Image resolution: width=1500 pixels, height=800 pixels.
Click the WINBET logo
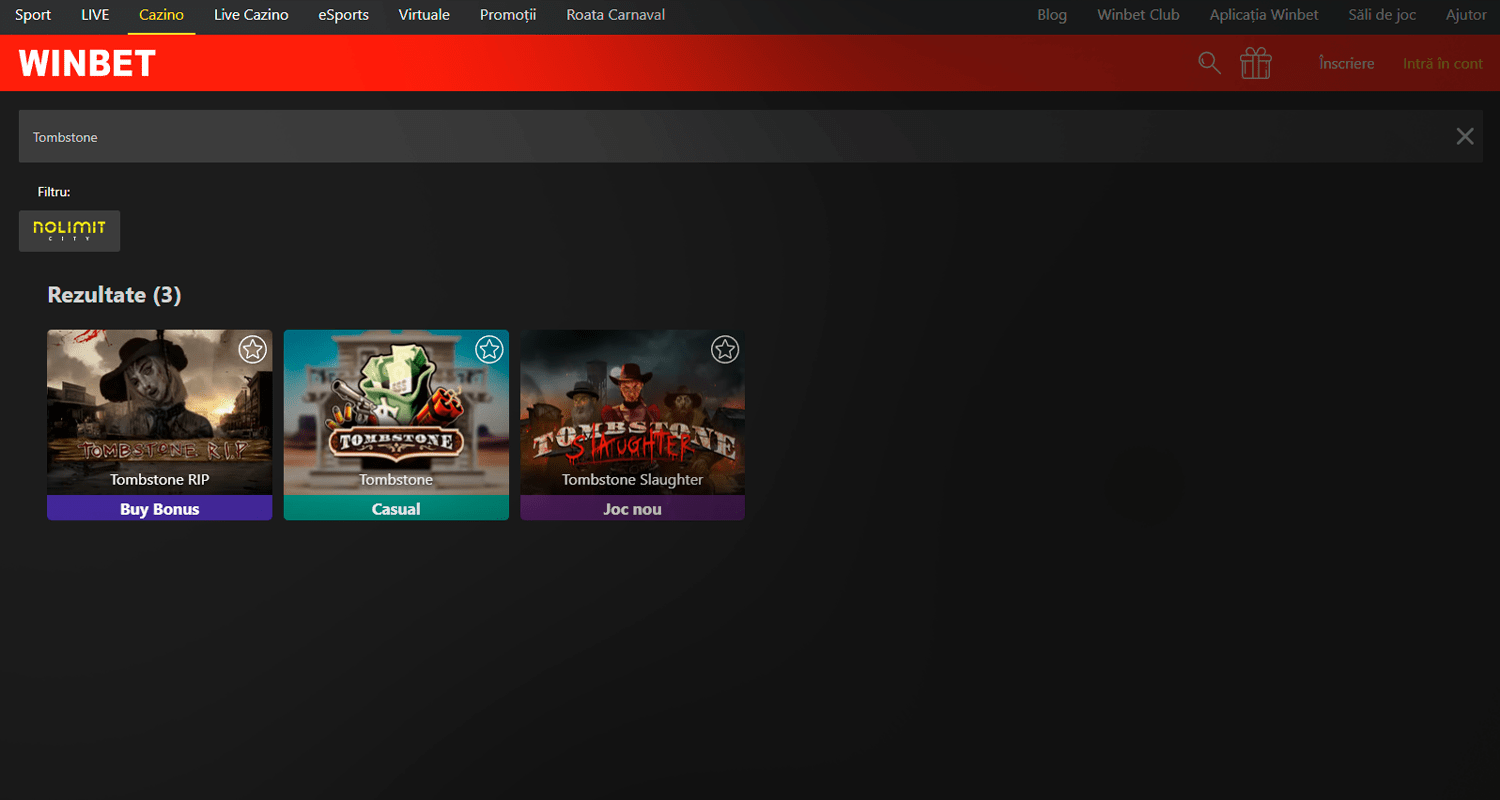tap(87, 63)
